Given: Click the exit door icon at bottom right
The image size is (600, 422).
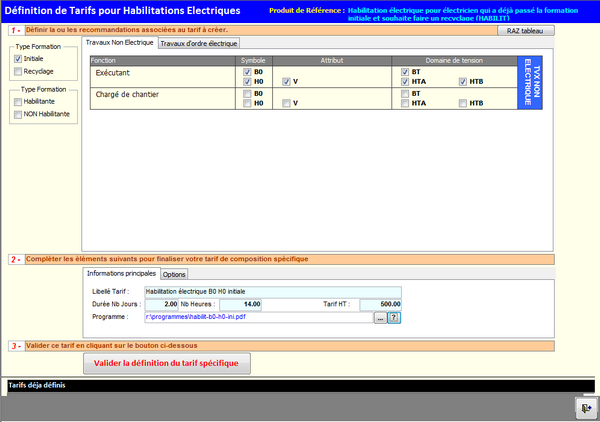Looking at the screenshot, I should point(584,408).
